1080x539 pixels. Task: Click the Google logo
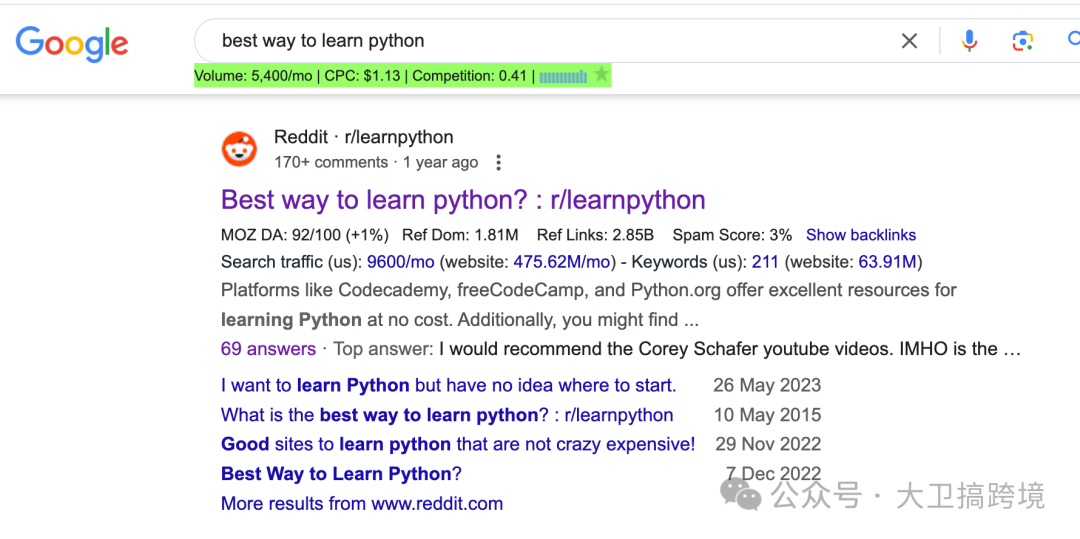coord(72,43)
